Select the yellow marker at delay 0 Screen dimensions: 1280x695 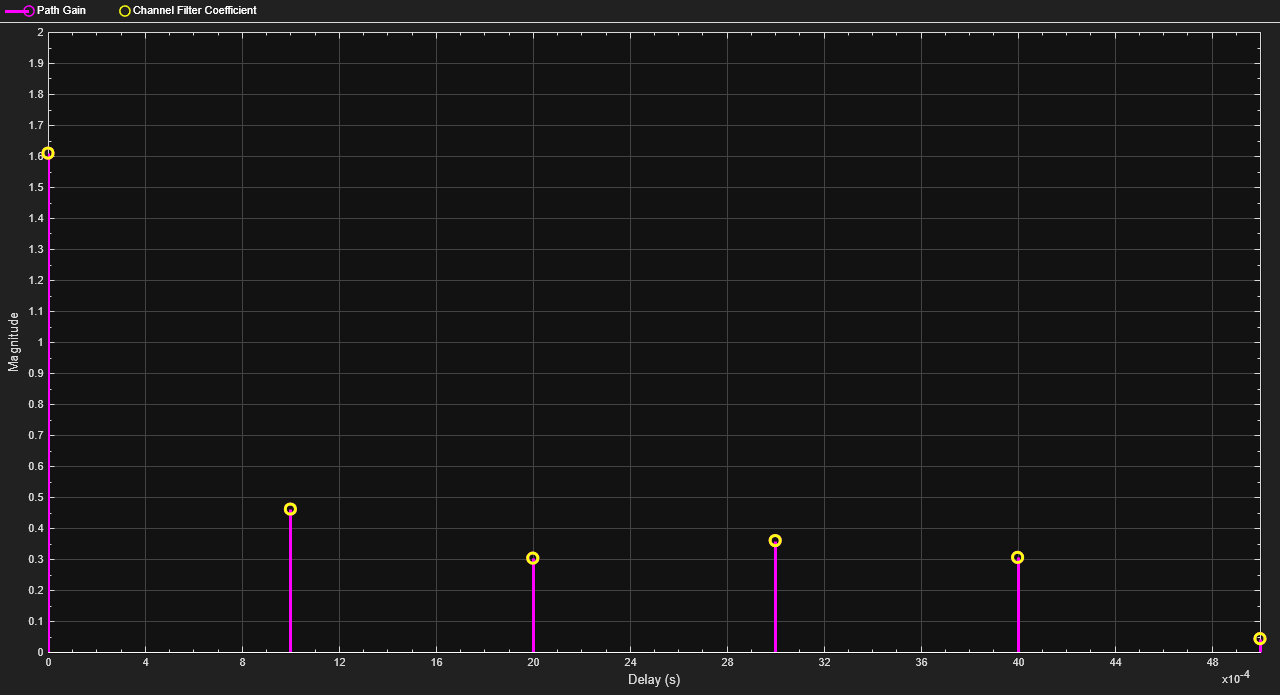tap(48, 153)
